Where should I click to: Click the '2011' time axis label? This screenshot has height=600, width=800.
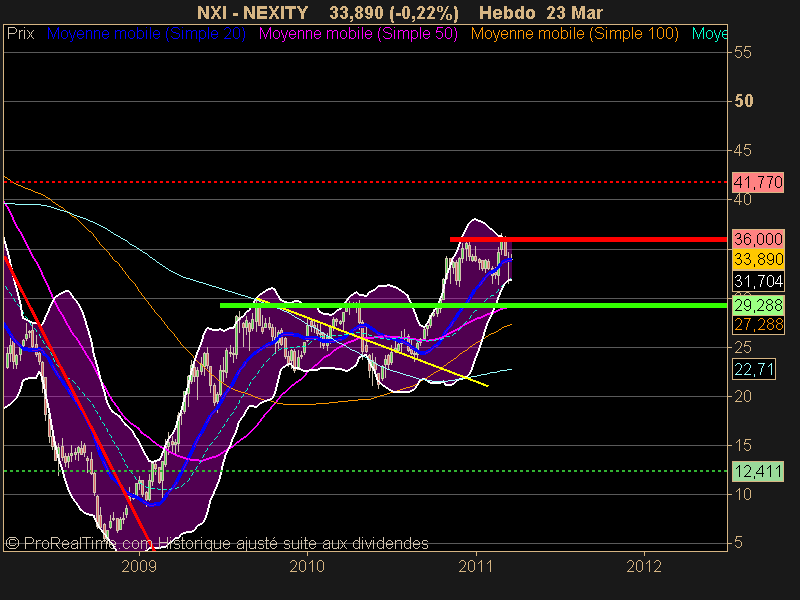[476, 566]
